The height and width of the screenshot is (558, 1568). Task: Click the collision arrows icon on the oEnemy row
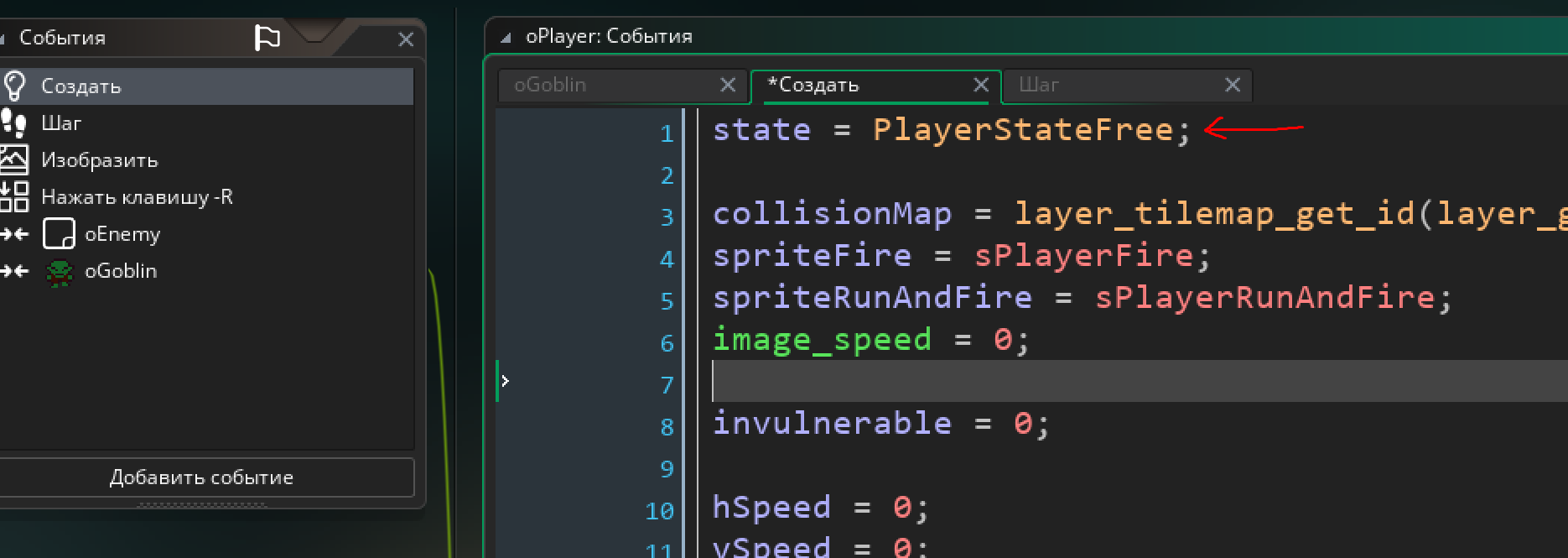(x=15, y=234)
